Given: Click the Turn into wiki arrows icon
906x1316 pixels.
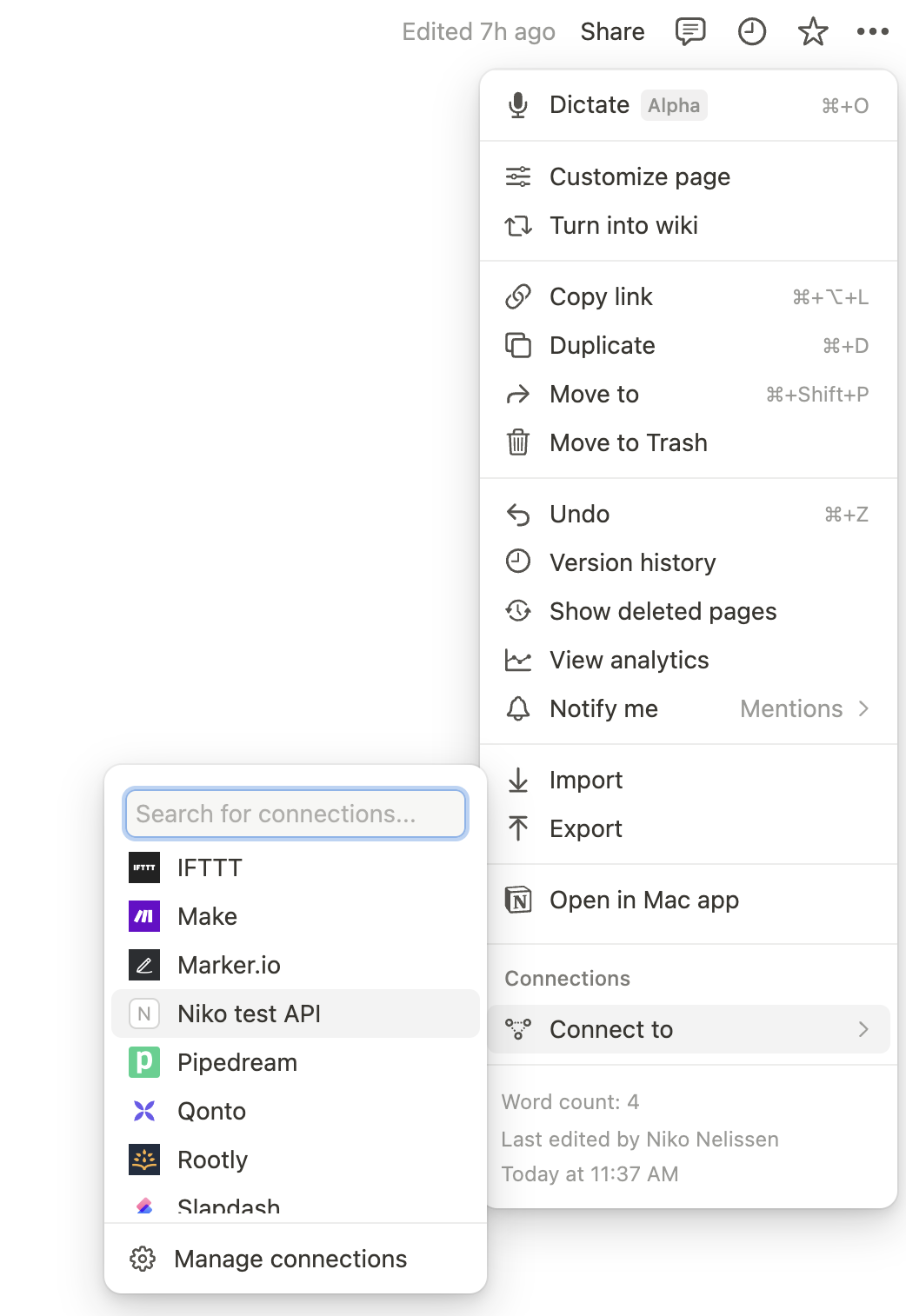Looking at the screenshot, I should (518, 225).
